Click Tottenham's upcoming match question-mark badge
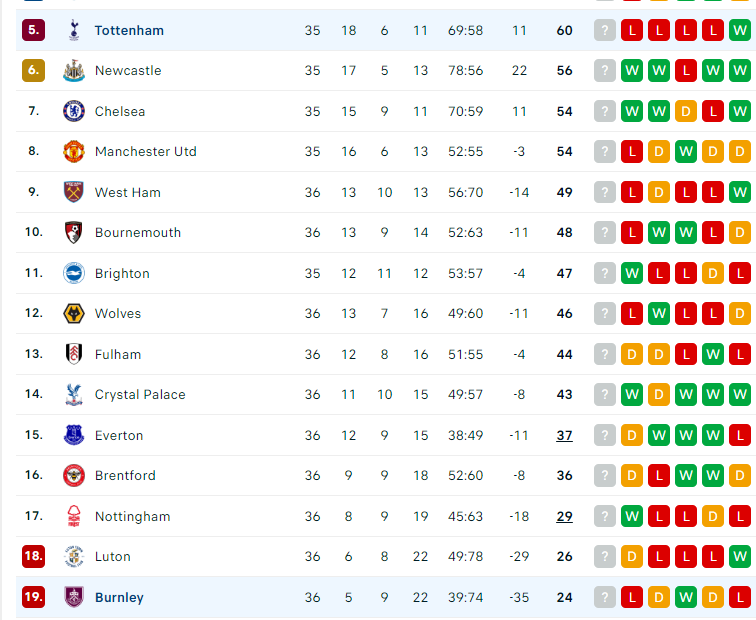The height and width of the screenshot is (620, 756). (x=605, y=30)
